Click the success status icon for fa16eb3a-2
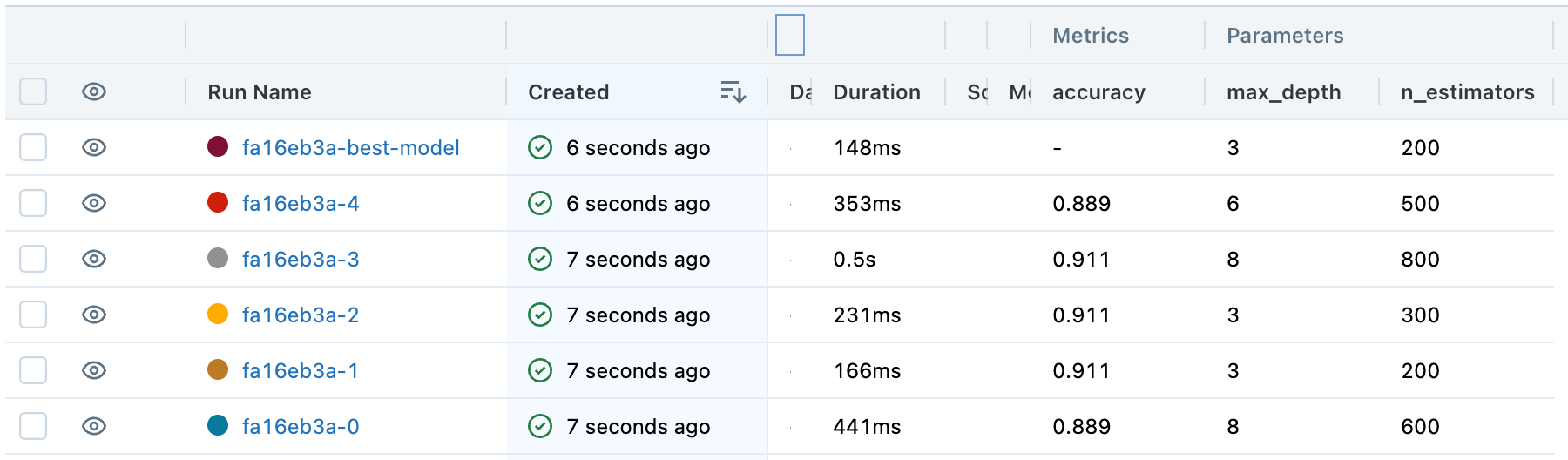Viewport: 1568px width, 460px height. click(540, 315)
